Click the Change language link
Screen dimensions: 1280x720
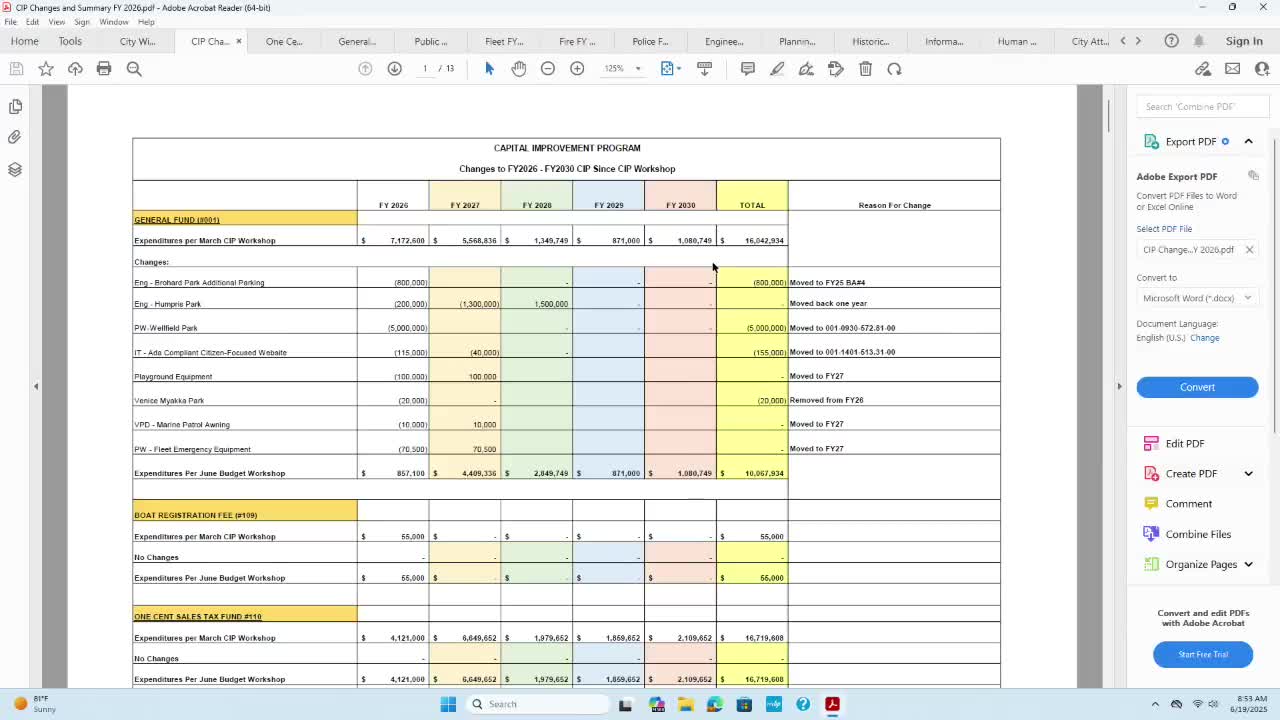click(1205, 338)
